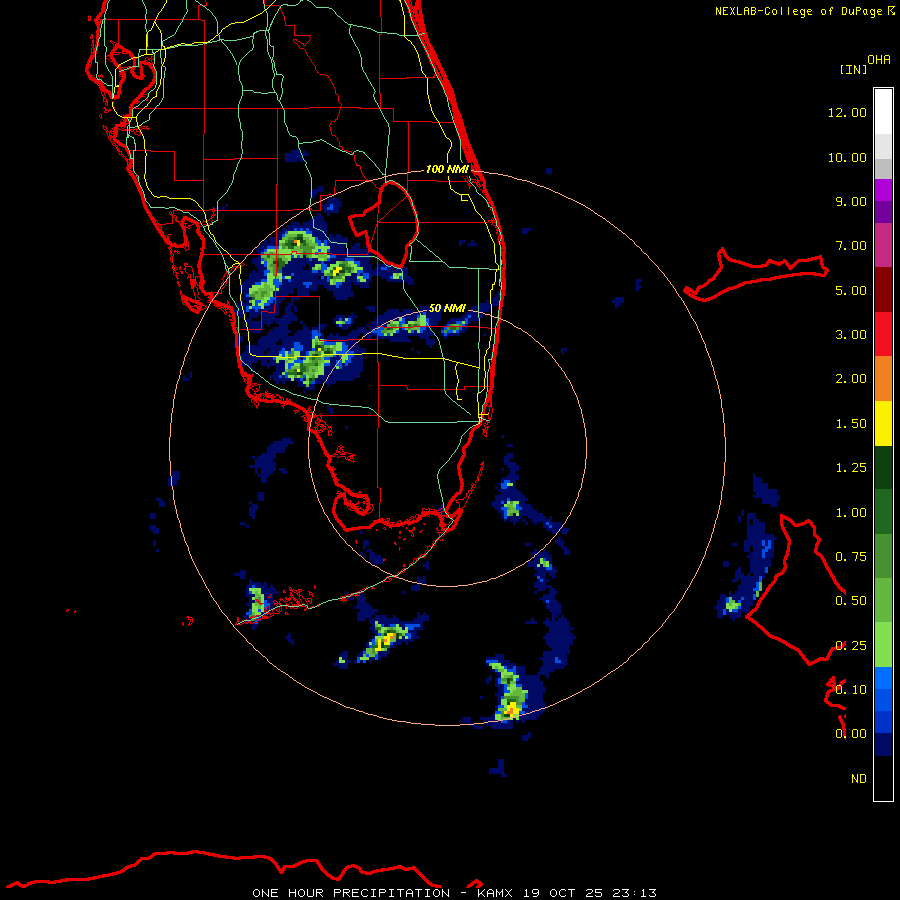This screenshot has width=900, height=900.
Task: Click the 7.00 legend value
Action: click(x=851, y=246)
